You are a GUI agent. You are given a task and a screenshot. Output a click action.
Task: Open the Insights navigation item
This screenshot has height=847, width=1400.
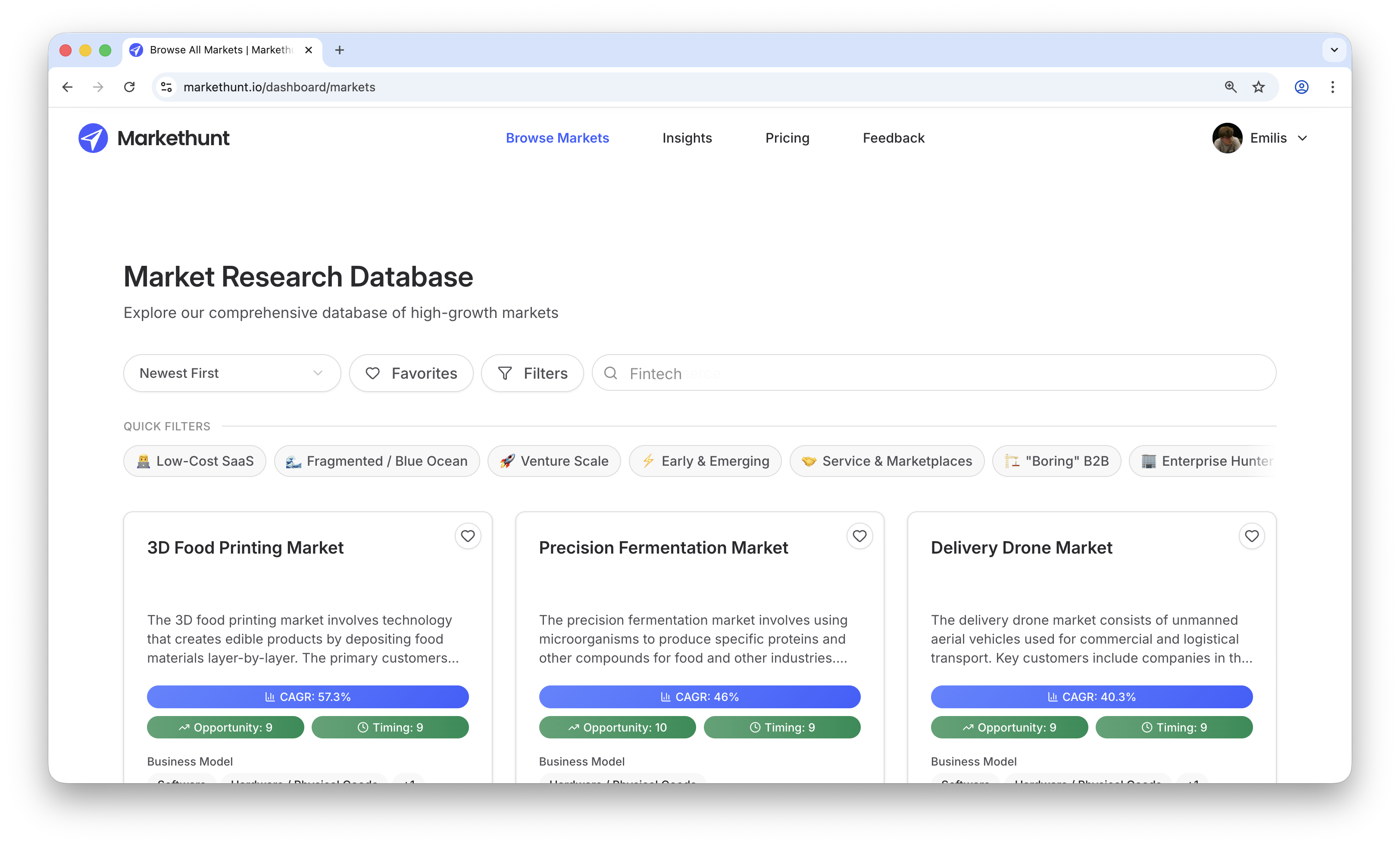(x=687, y=137)
